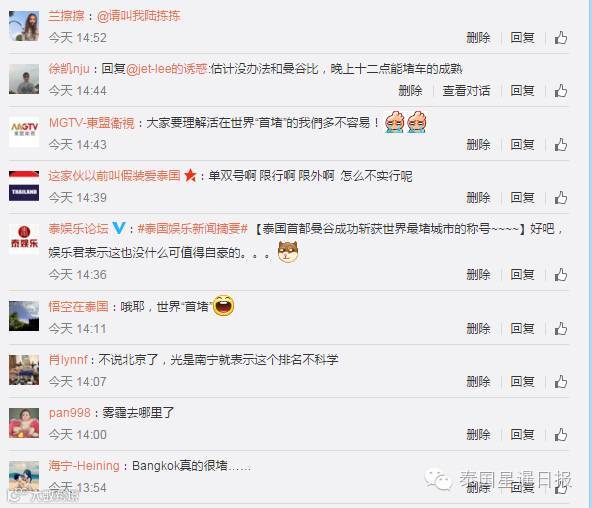
Task: Open 查看对话 on 徐凯nju's reply
Action: [466, 91]
